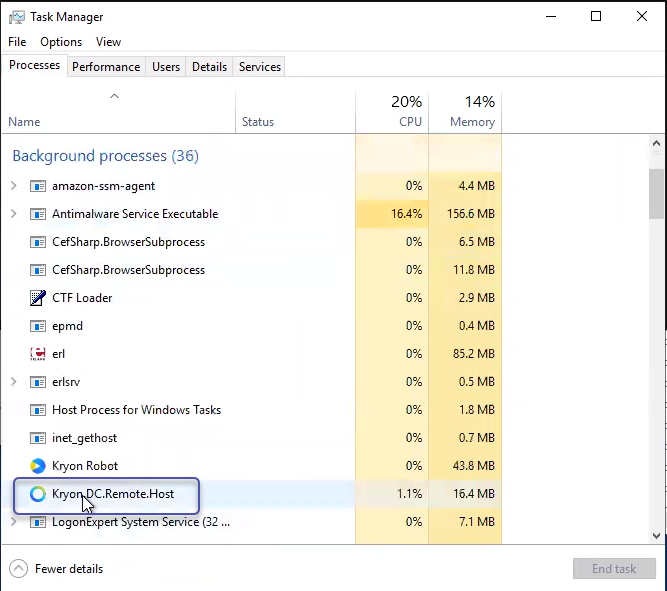This screenshot has height=591, width=667.
Task: Click the scrollbar down arrow
Action: (x=656, y=536)
